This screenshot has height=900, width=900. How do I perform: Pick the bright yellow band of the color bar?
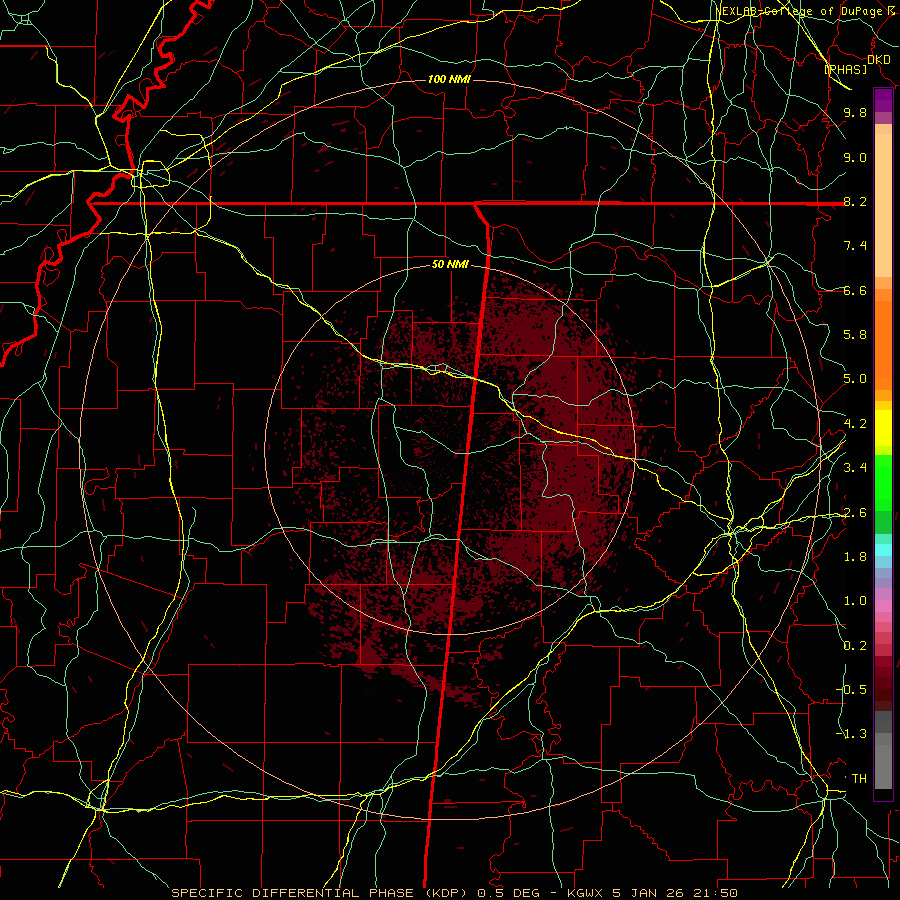point(883,428)
